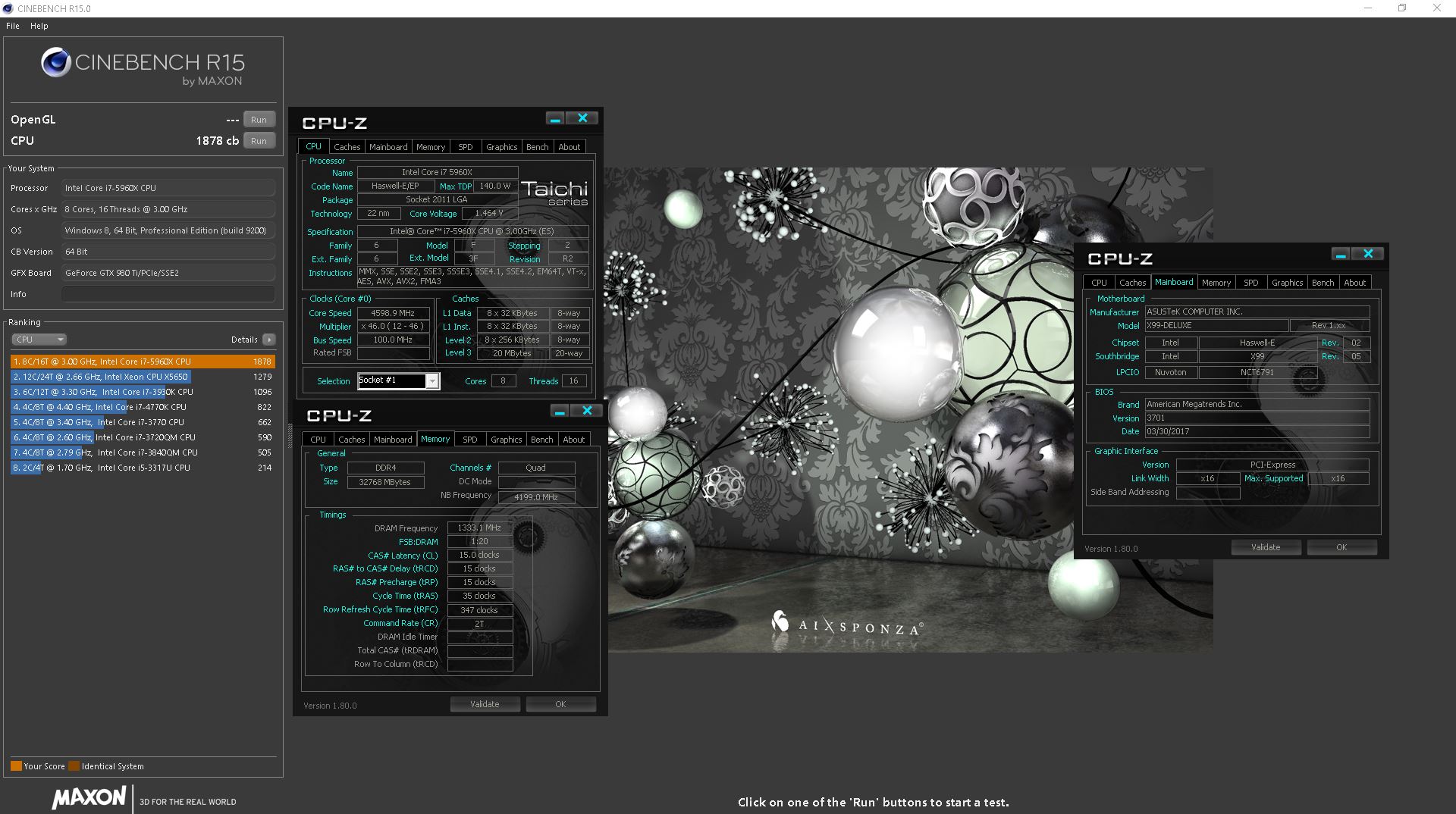Open the Help menu
The height and width of the screenshot is (814, 1456).
pos(39,26)
